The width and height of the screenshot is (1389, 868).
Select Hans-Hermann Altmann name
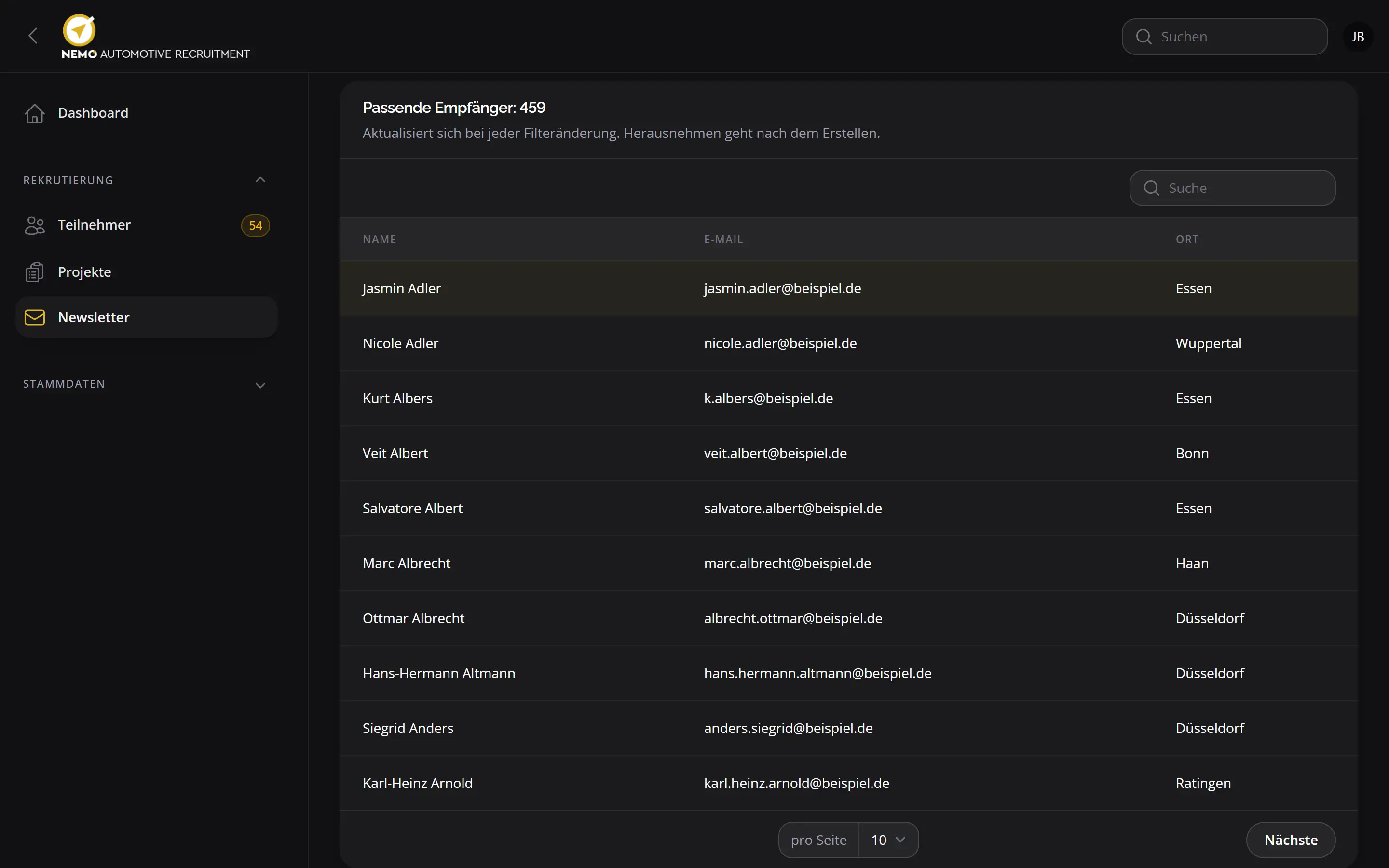tap(438, 673)
